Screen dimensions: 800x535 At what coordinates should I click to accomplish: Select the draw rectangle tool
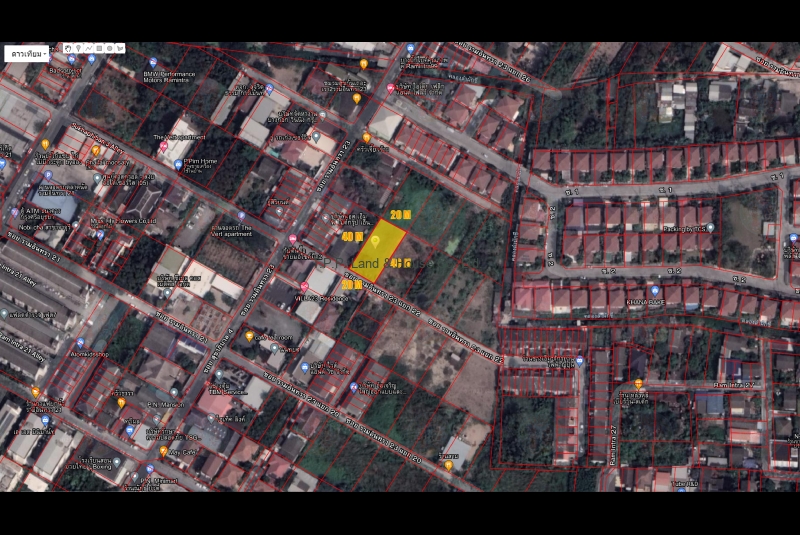(99, 48)
